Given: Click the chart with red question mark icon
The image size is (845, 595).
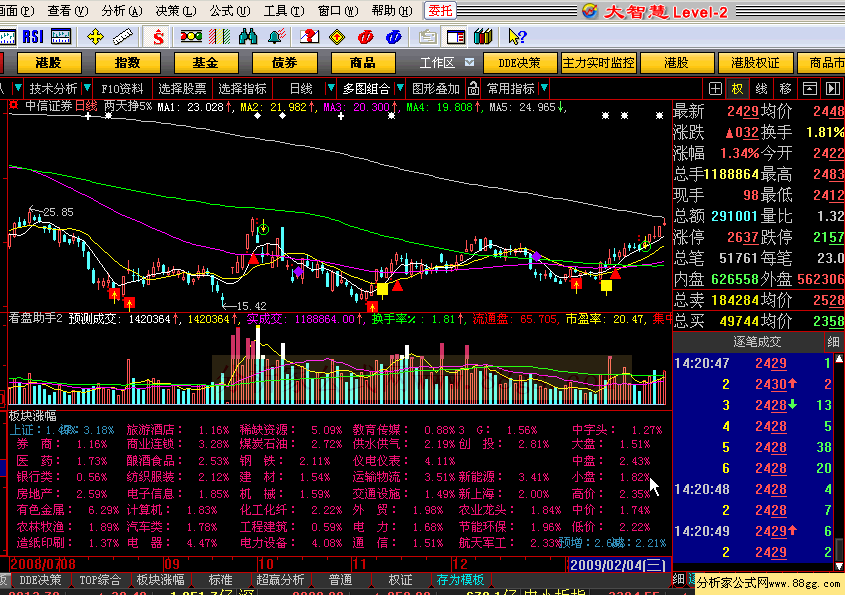Looking at the screenshot, I should coord(309,37).
